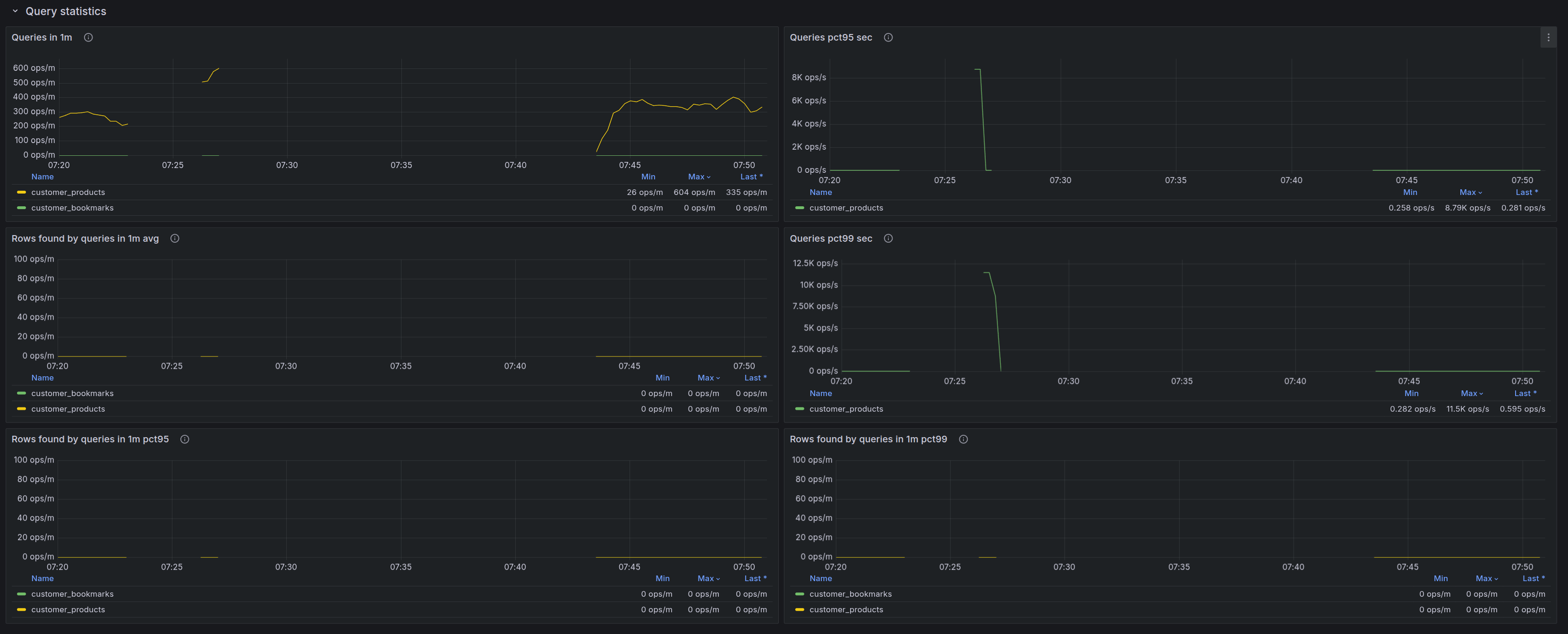Click info icon for Rows found pct95
This screenshot has height=634, width=1568.
pyautogui.click(x=185, y=440)
